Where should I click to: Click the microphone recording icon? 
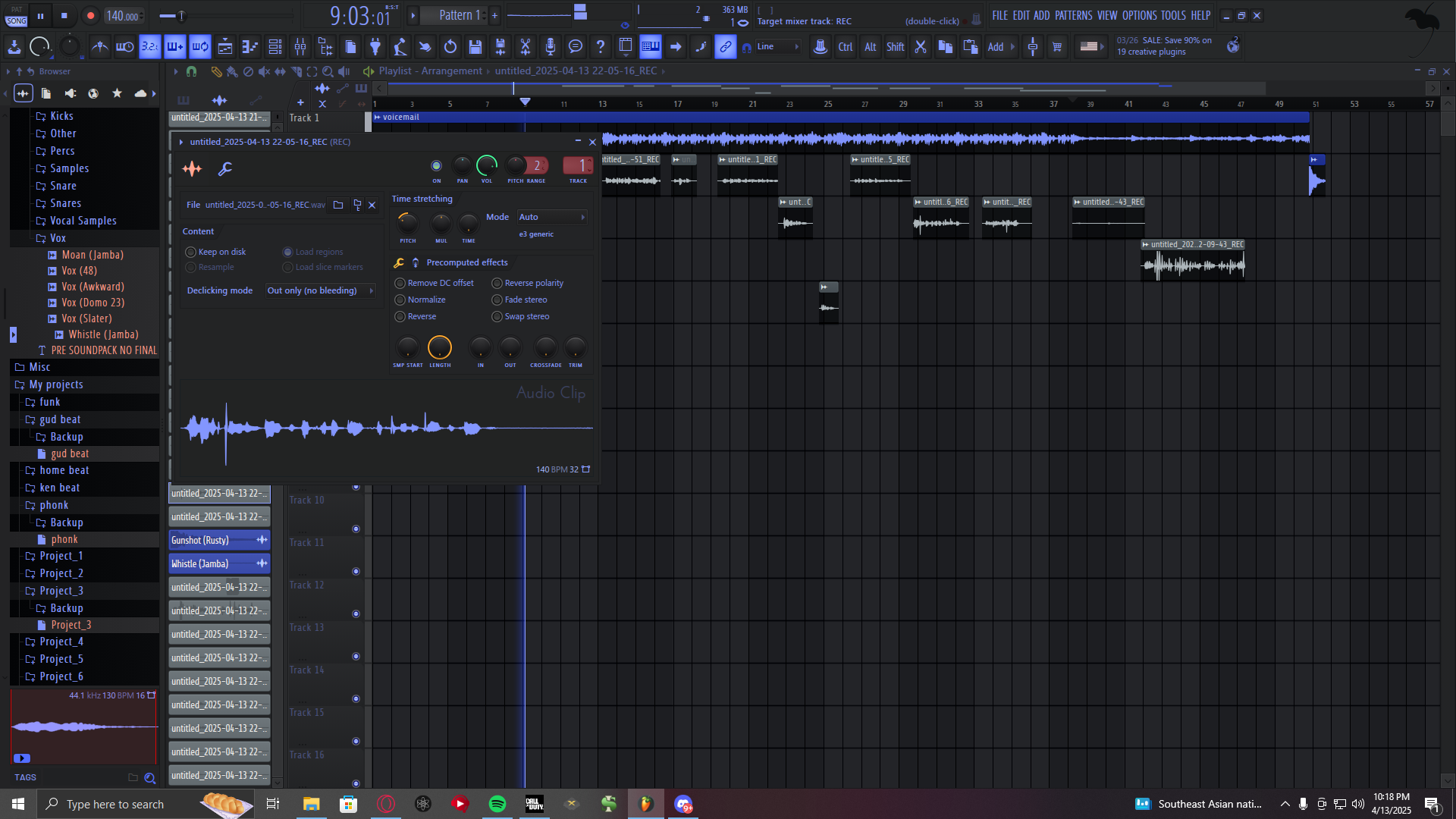(x=551, y=47)
